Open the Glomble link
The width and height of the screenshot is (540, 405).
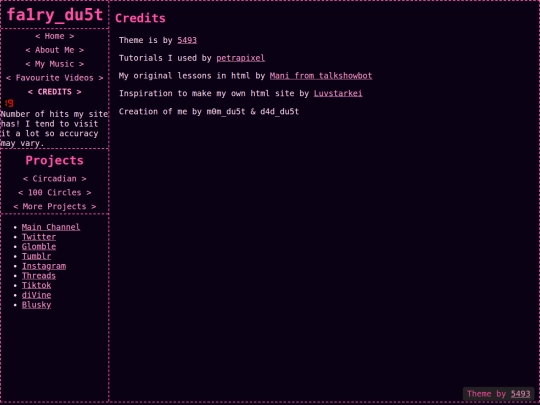[39, 247]
